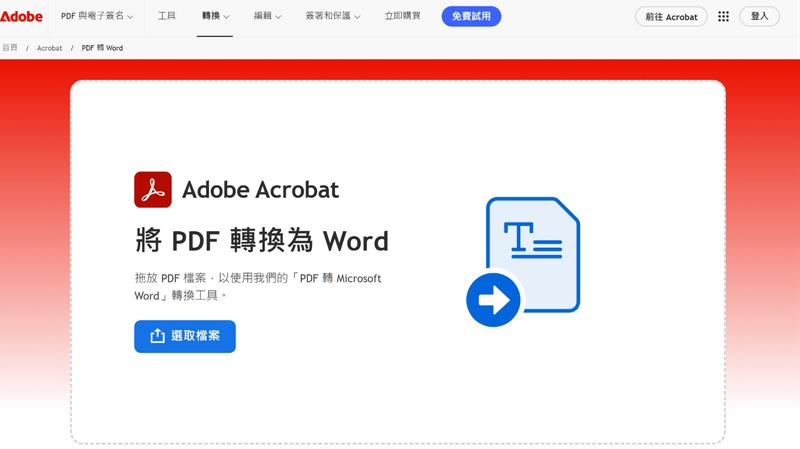
Task: Expand the 編輯 dropdown menu
Action: [x=267, y=16]
